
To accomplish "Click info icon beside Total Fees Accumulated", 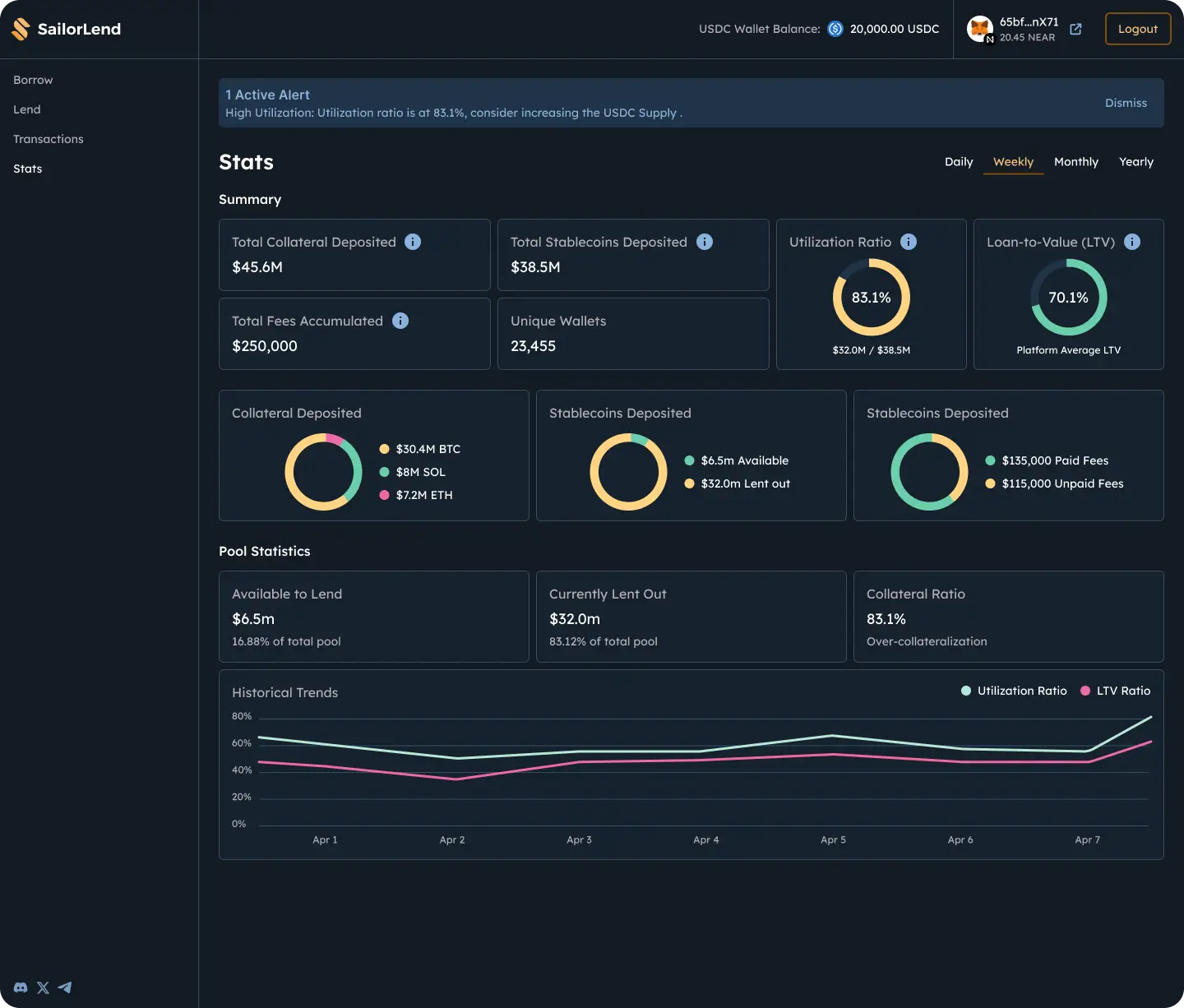I will 400,321.
